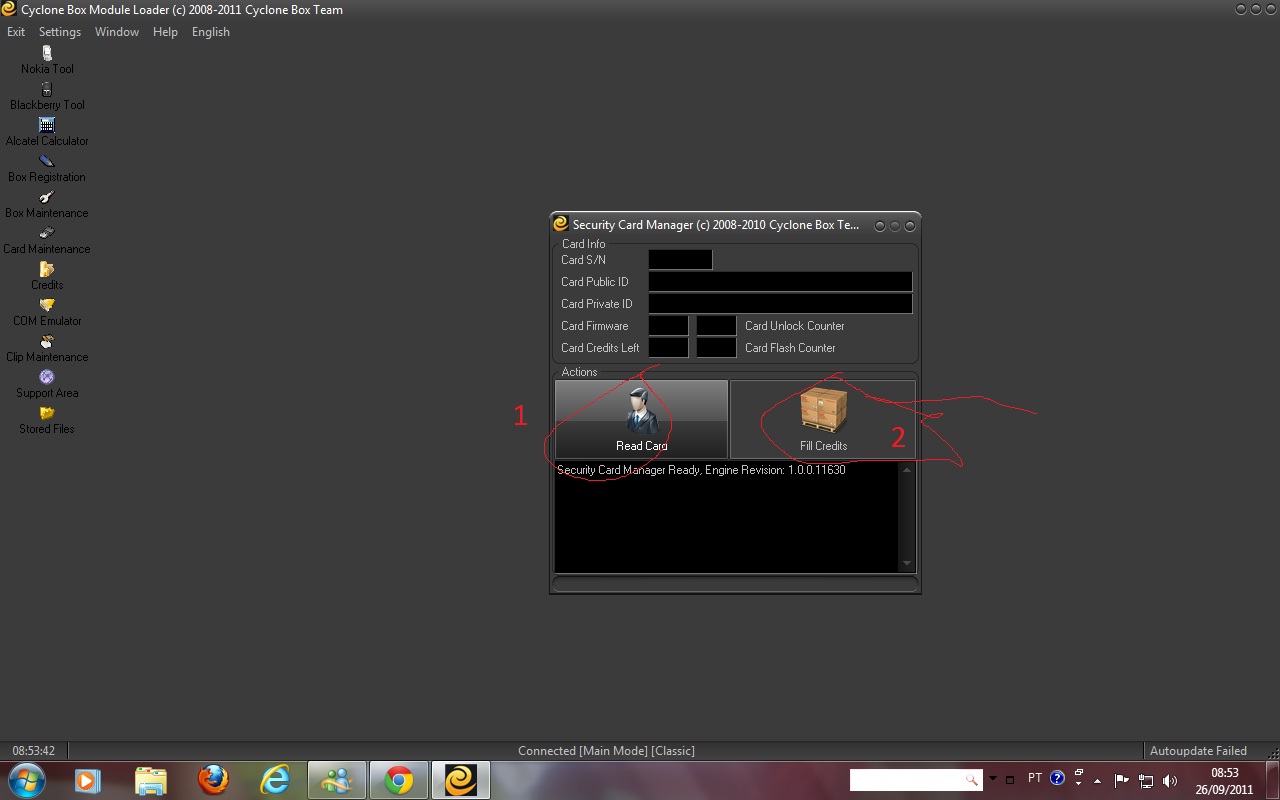Viewport: 1280px width, 800px height.
Task: Open the Nokia Tool module
Action: point(47,60)
